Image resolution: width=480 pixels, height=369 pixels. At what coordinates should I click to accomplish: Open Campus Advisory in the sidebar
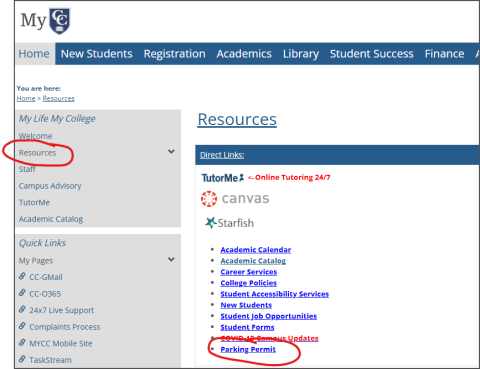pyautogui.click(x=50, y=186)
